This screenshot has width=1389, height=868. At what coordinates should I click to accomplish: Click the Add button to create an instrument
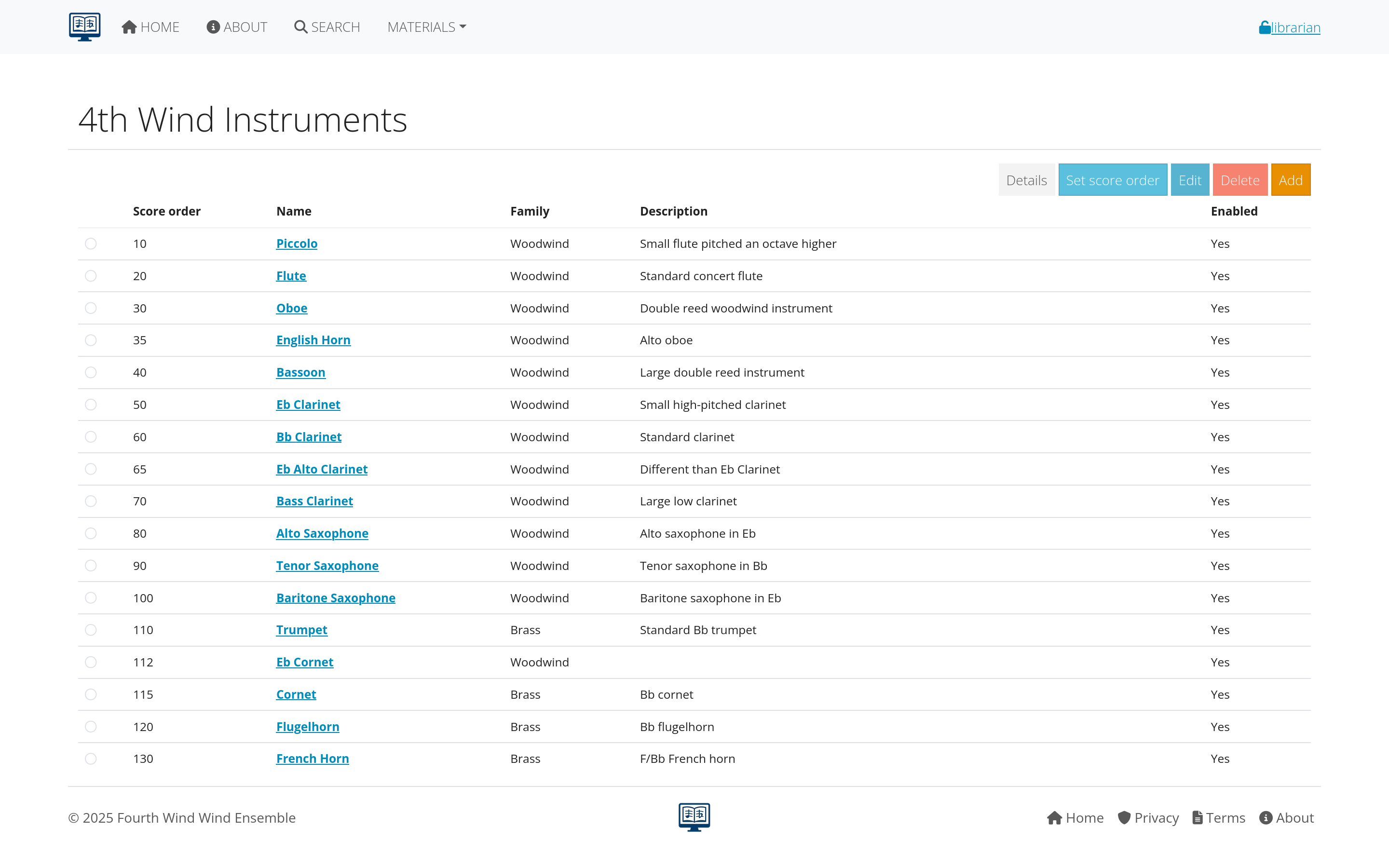[1291, 180]
